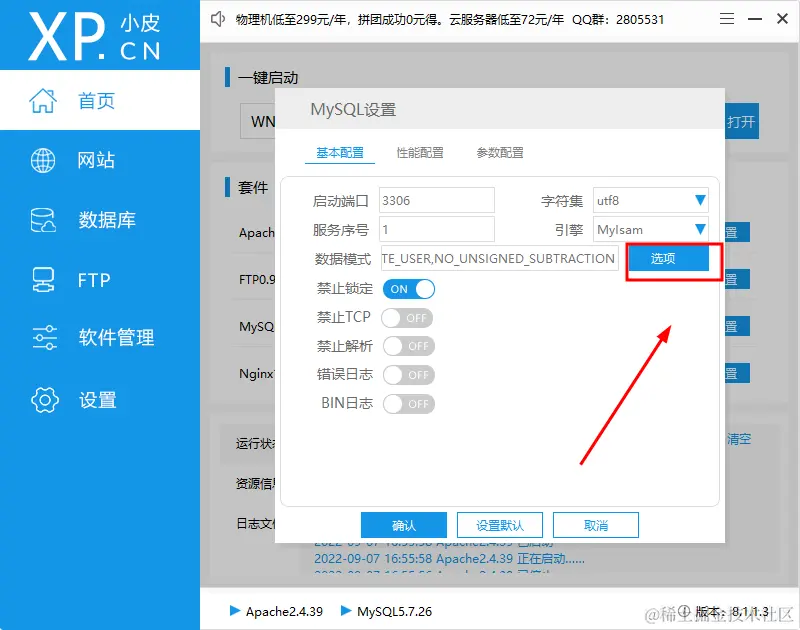Click the 启动端口 3306 input field
The height and width of the screenshot is (630, 800).
click(x=437, y=200)
